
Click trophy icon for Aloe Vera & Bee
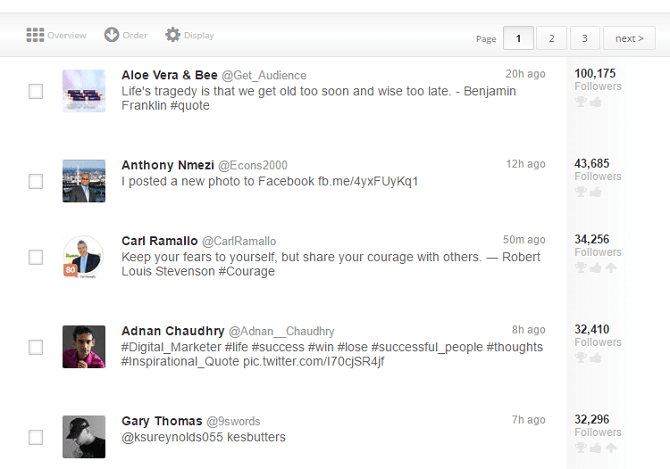click(580, 102)
